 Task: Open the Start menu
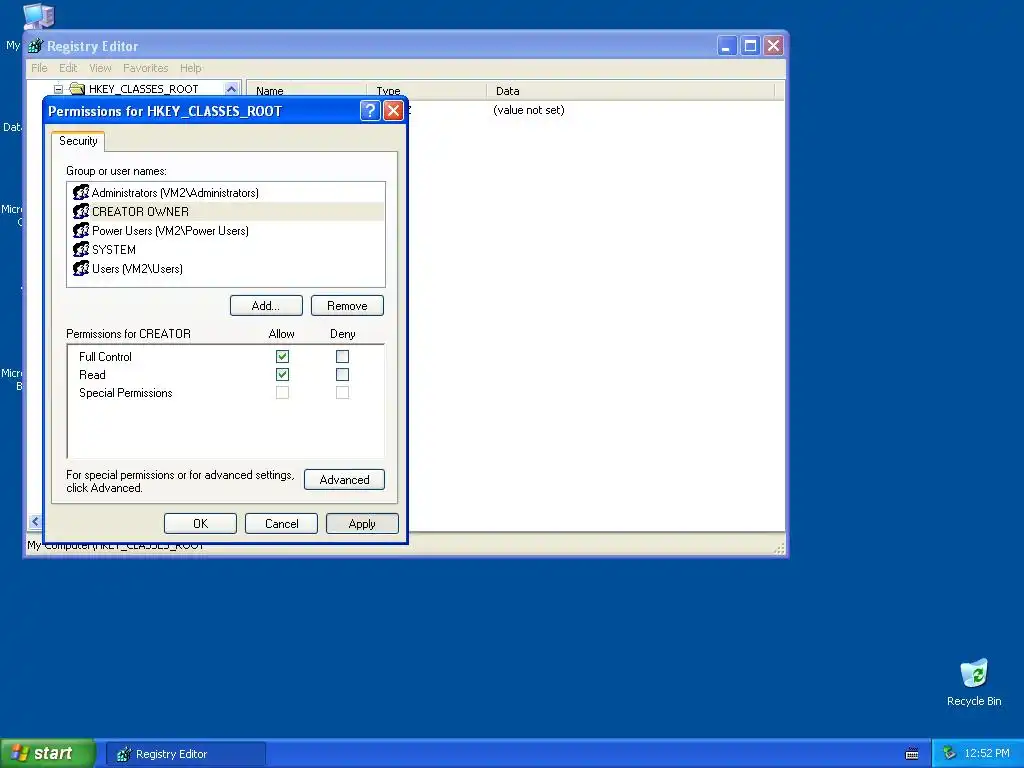pos(48,754)
